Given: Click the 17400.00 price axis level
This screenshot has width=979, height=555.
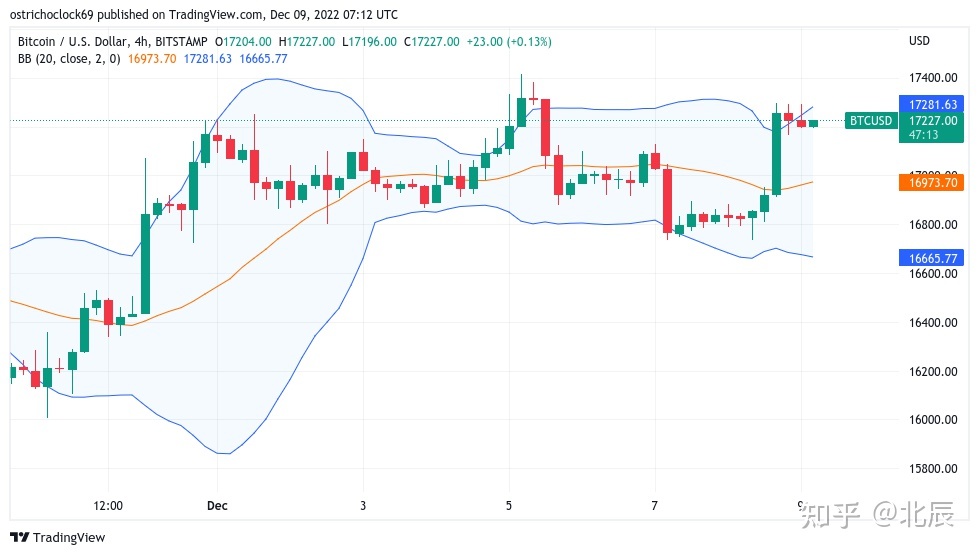Looking at the screenshot, I should 933,78.
